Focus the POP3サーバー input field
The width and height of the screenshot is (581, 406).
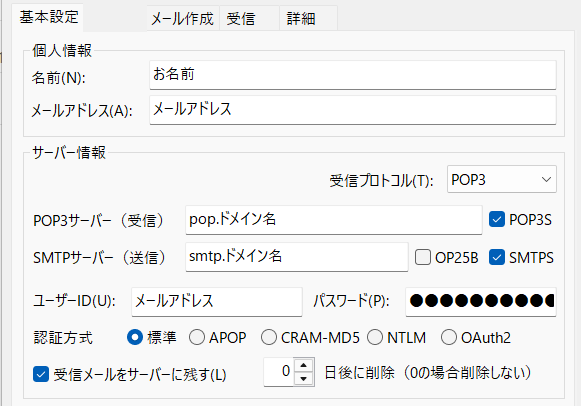(333, 220)
